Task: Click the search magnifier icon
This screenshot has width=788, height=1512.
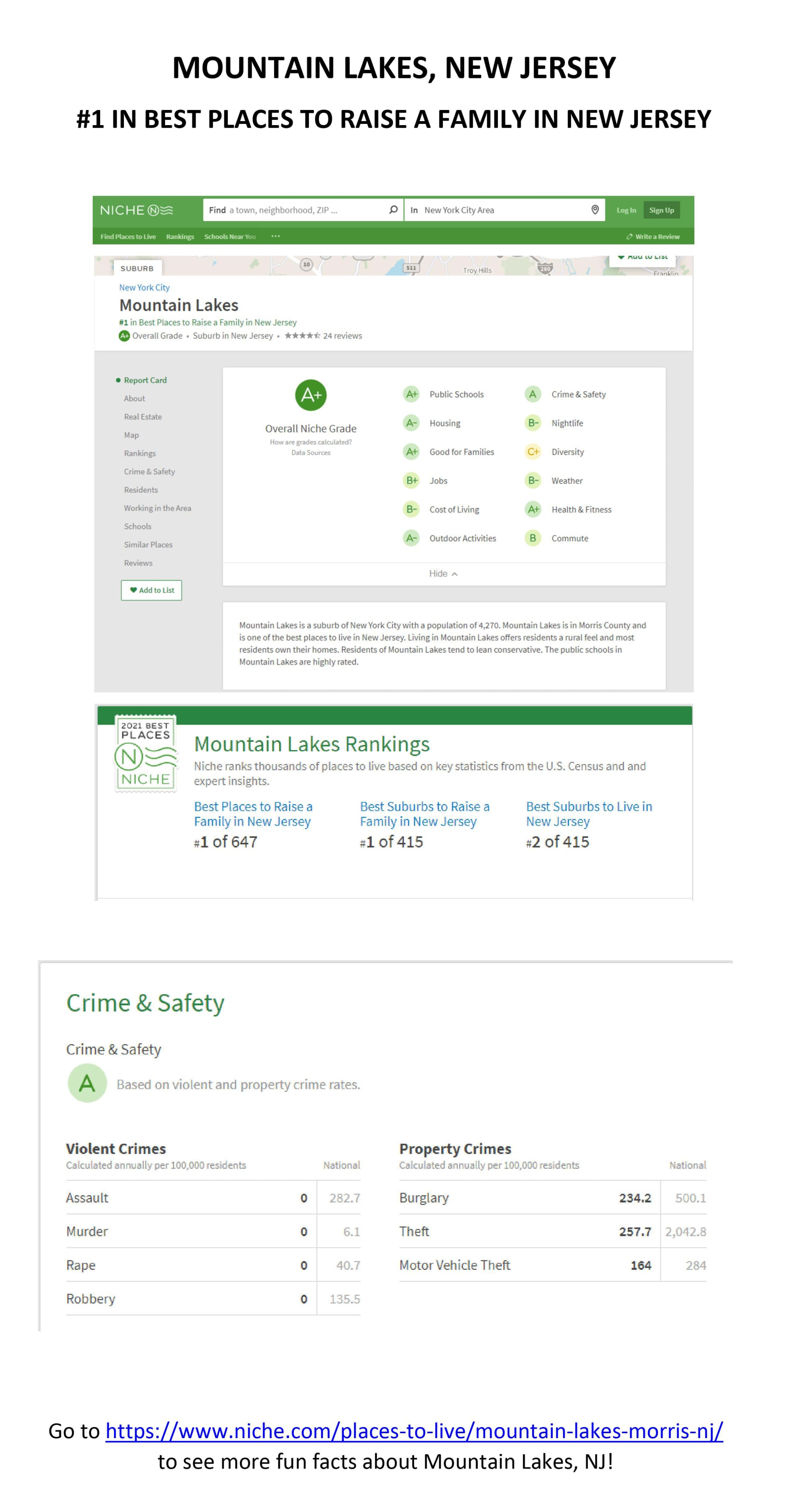Action: [393, 210]
